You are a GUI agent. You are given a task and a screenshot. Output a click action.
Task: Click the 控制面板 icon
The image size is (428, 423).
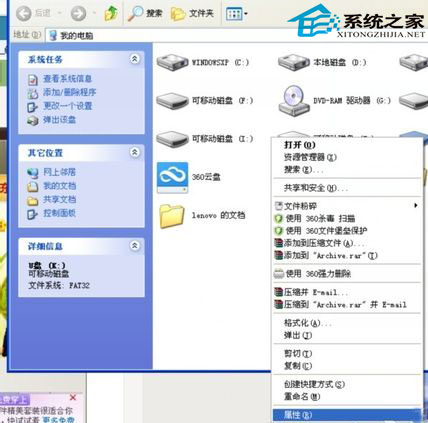coord(33,214)
